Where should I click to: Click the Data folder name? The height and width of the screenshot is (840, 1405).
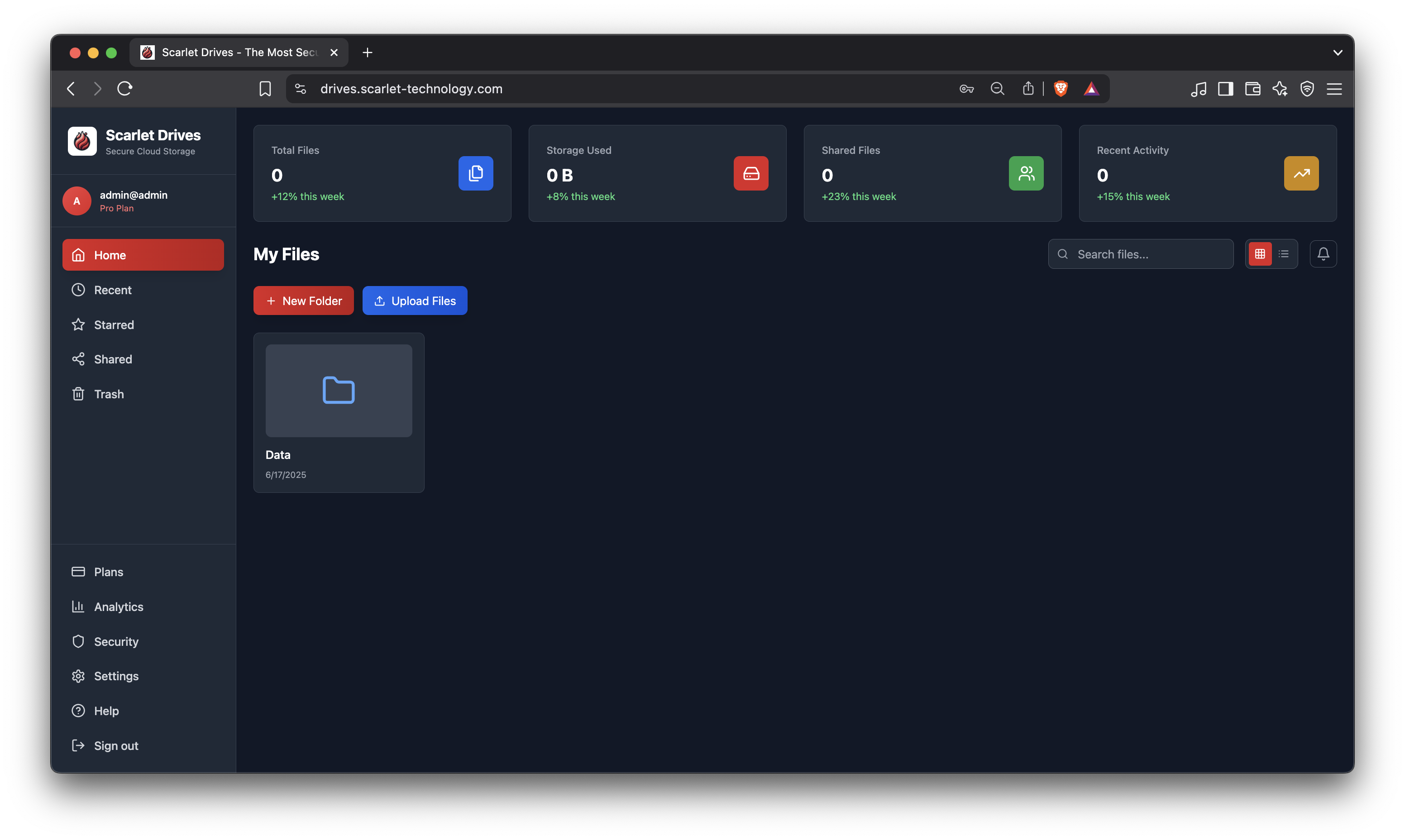[x=278, y=454]
